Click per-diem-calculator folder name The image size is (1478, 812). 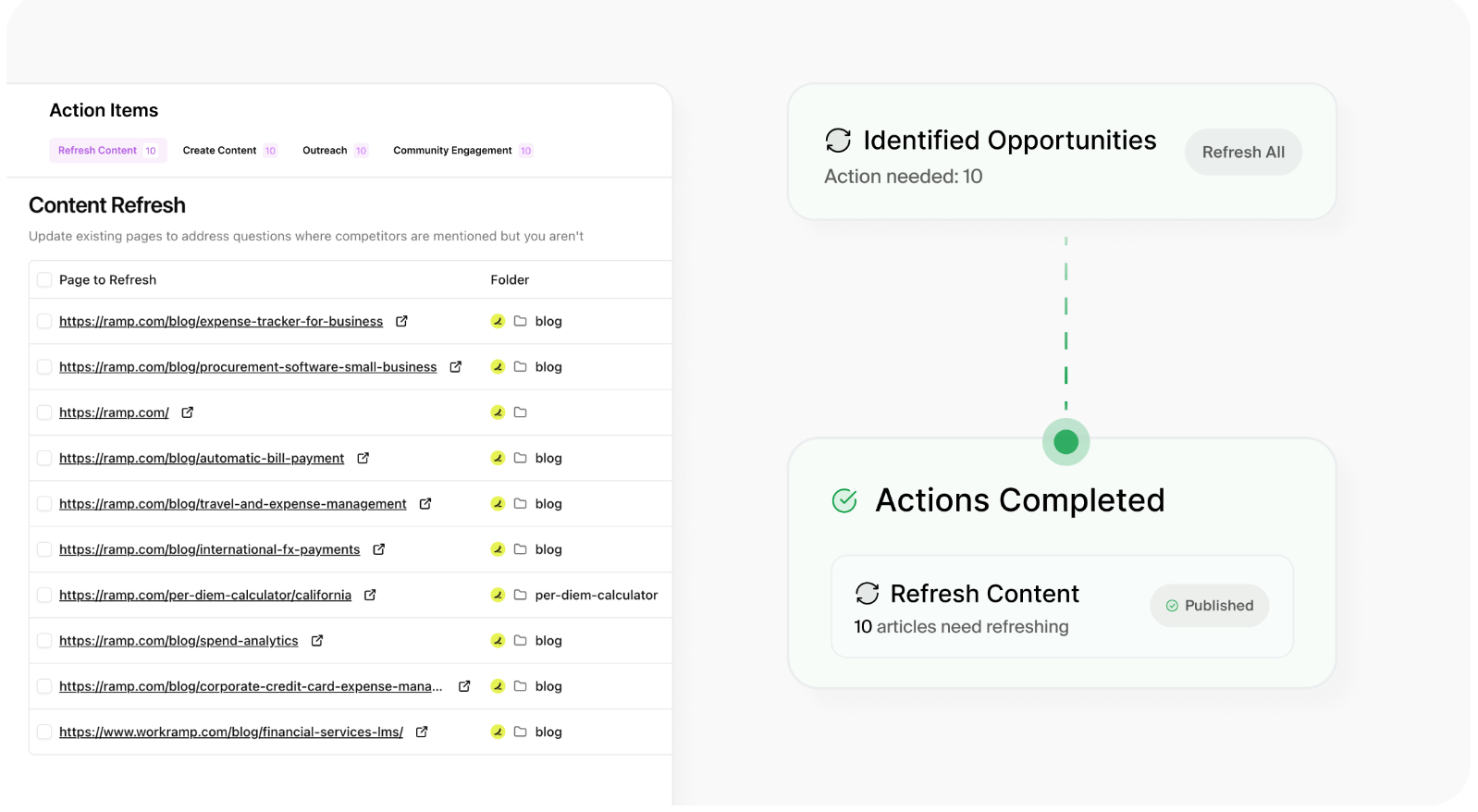point(597,595)
